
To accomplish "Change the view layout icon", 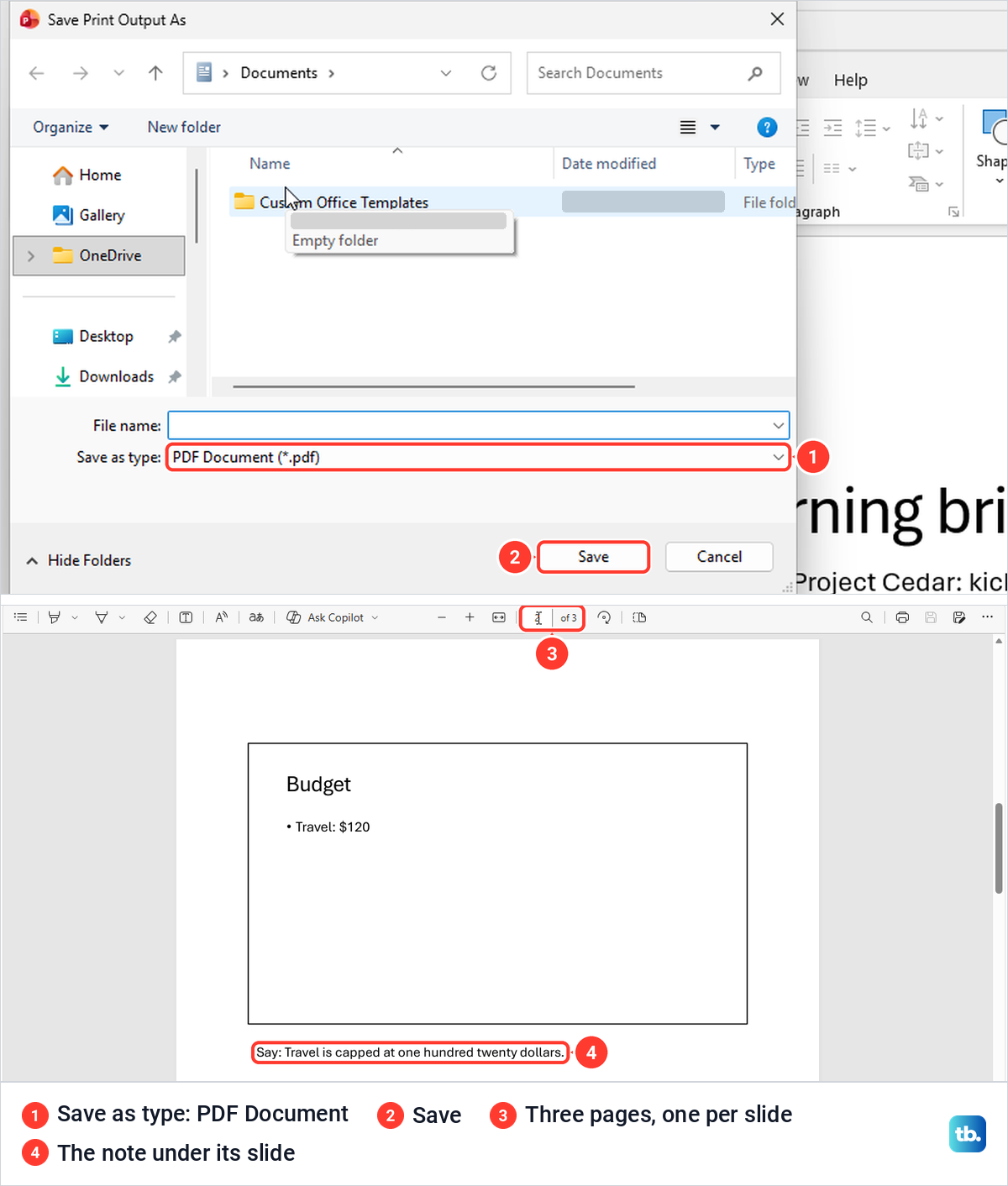I will click(688, 127).
